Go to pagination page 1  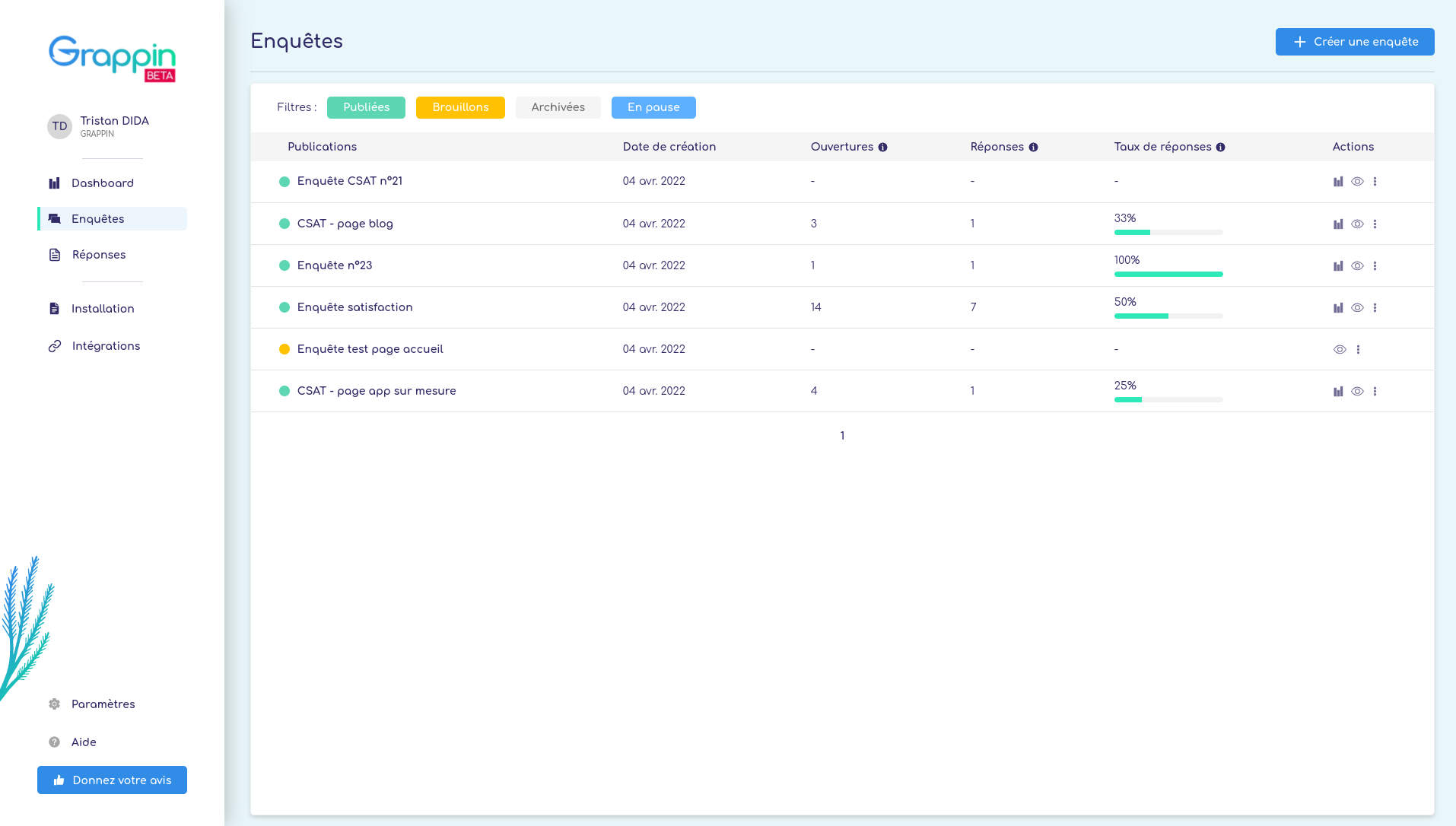pyautogui.click(x=842, y=436)
